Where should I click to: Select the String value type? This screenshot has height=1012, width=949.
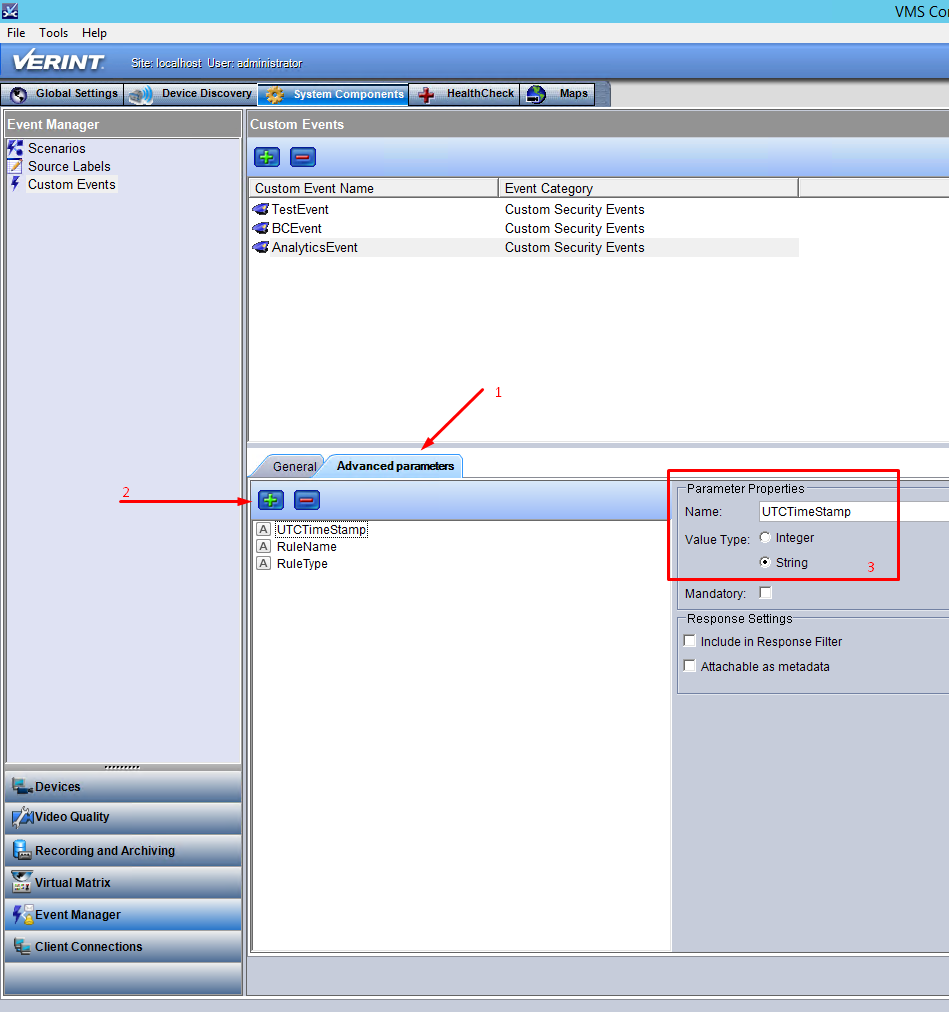tap(765, 562)
